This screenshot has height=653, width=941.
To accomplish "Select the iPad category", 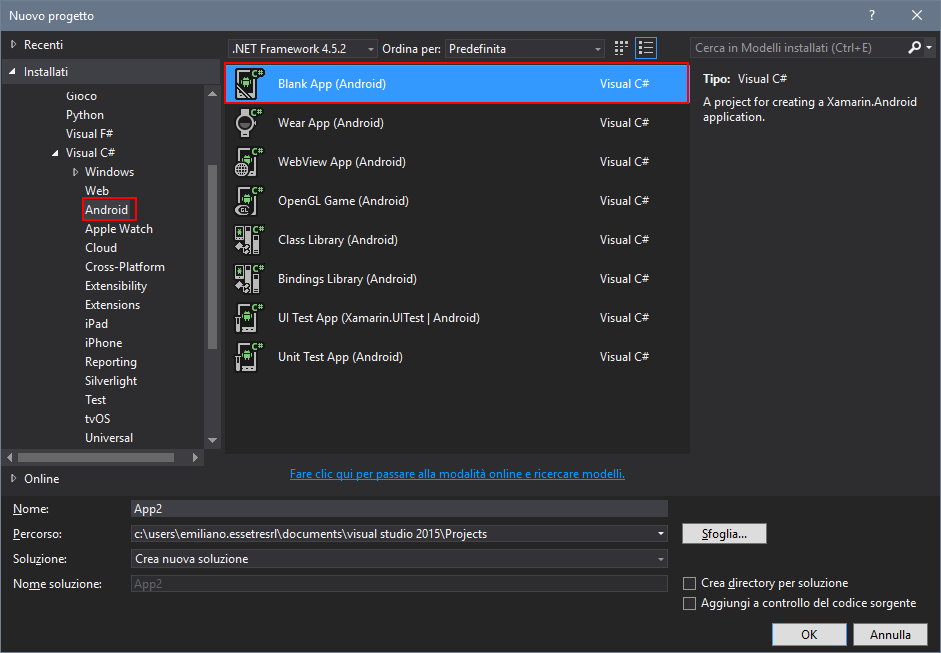I will pos(97,324).
